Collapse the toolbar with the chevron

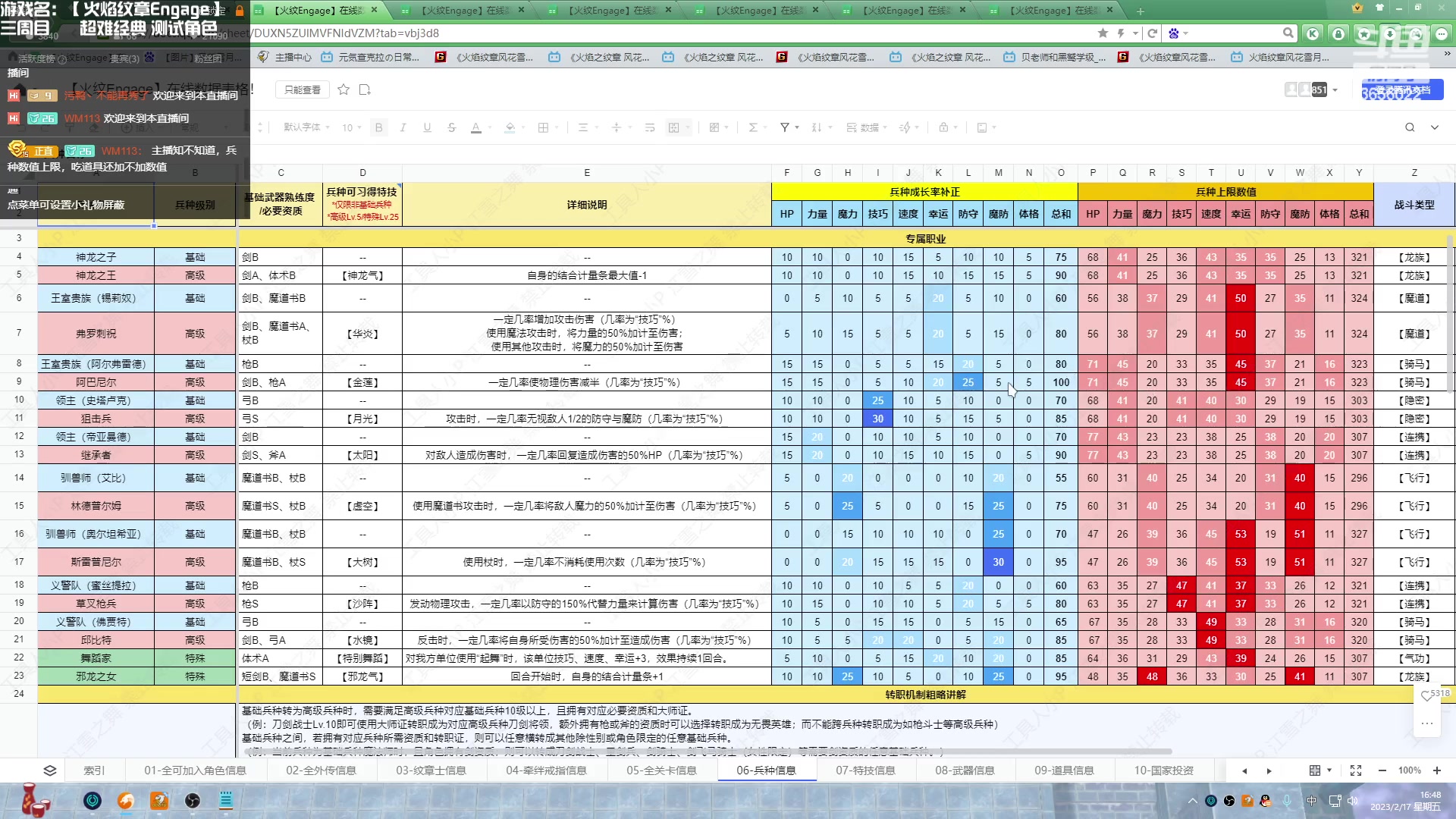point(1435,127)
